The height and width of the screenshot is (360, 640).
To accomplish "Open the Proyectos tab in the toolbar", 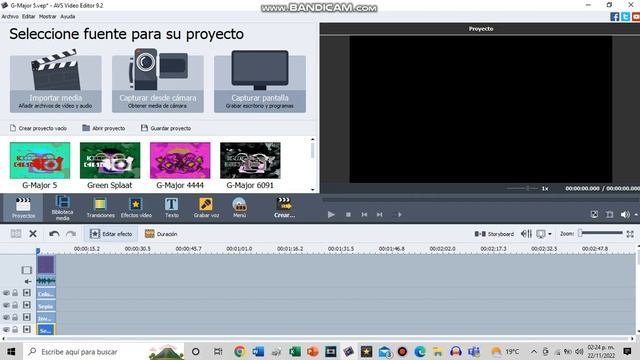I will pos(23,208).
